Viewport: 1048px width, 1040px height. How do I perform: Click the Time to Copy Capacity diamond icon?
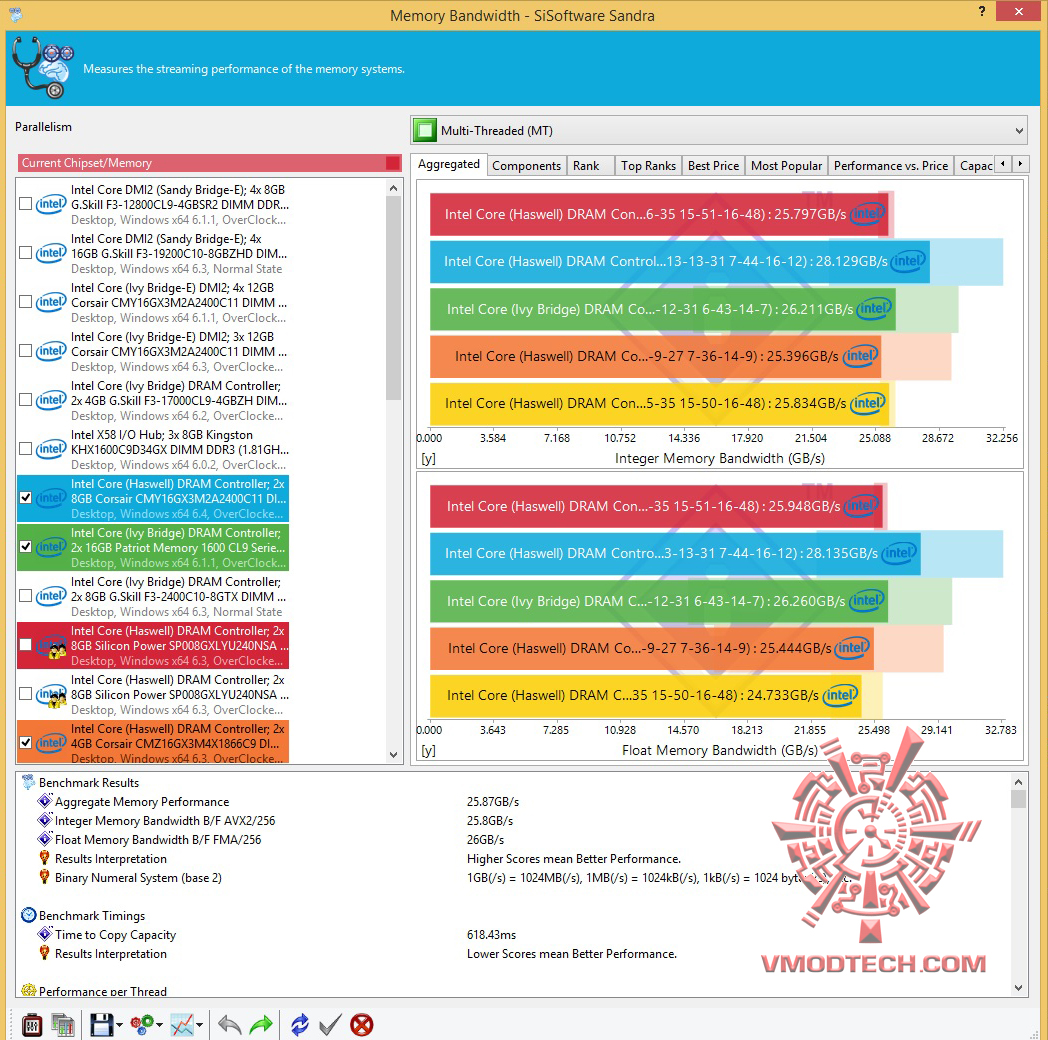[45, 934]
